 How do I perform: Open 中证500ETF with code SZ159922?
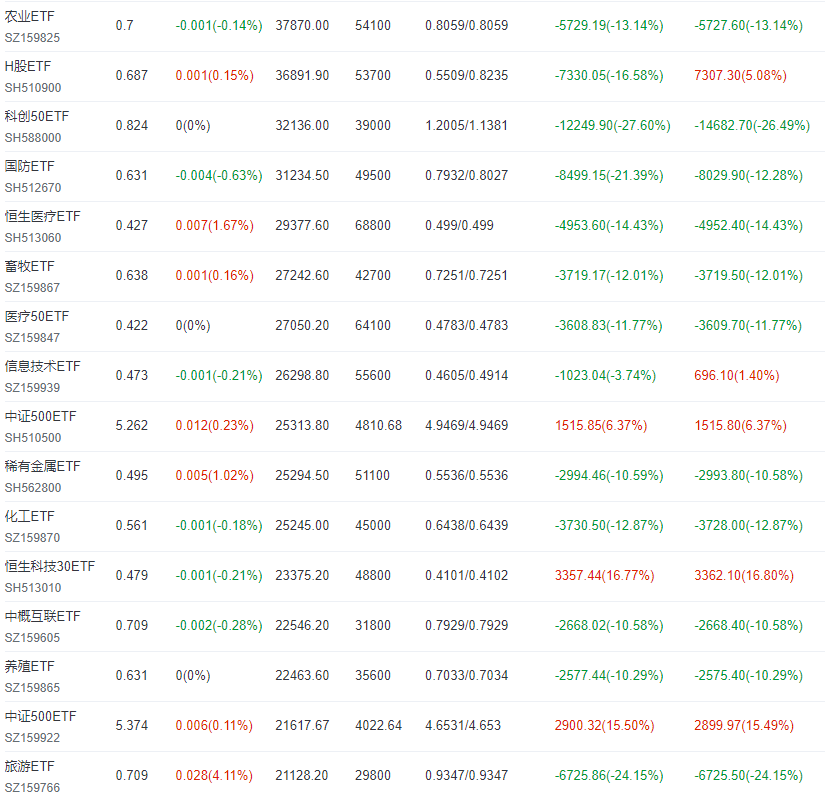[x=41, y=716]
